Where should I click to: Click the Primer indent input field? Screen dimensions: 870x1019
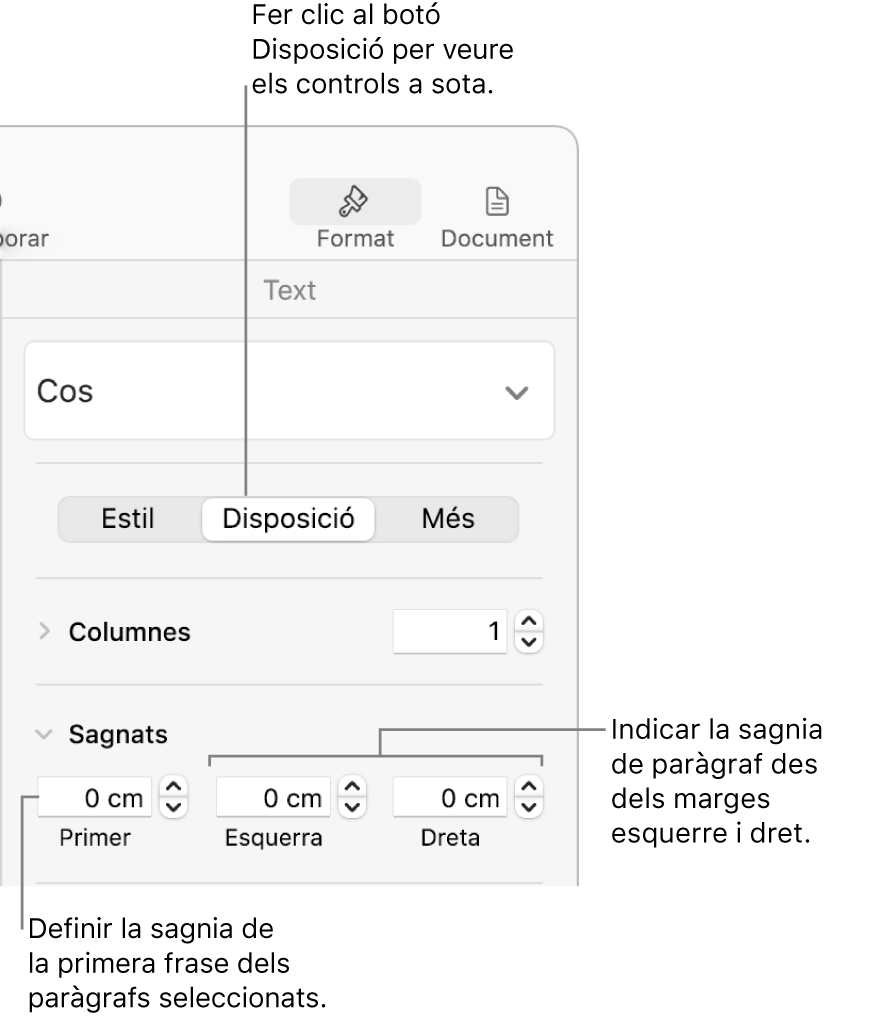tap(95, 797)
